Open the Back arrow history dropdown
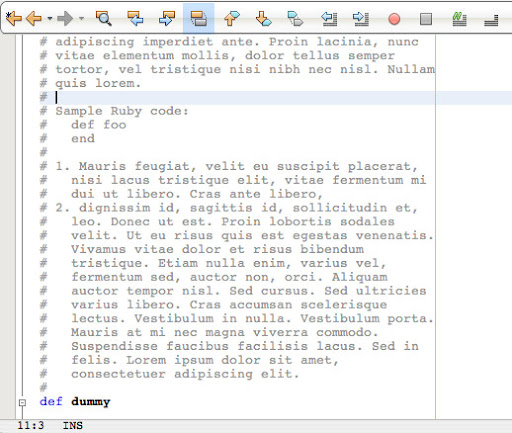The image size is (512, 433). [x=50, y=18]
